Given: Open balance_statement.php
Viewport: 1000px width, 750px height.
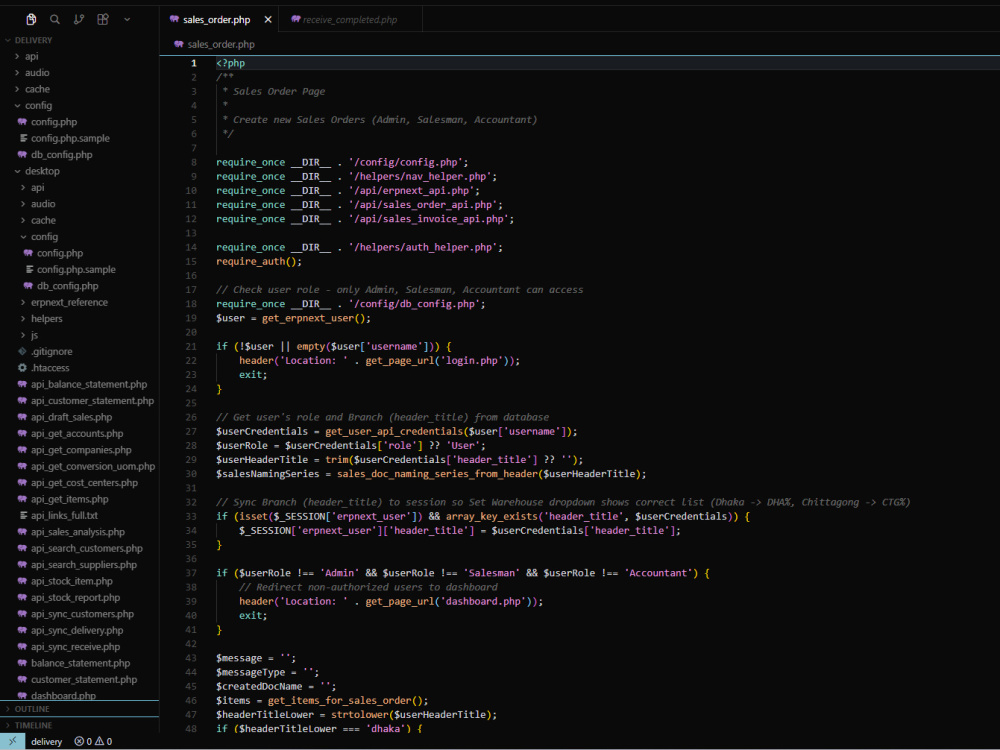Looking at the screenshot, I should (x=80, y=663).
